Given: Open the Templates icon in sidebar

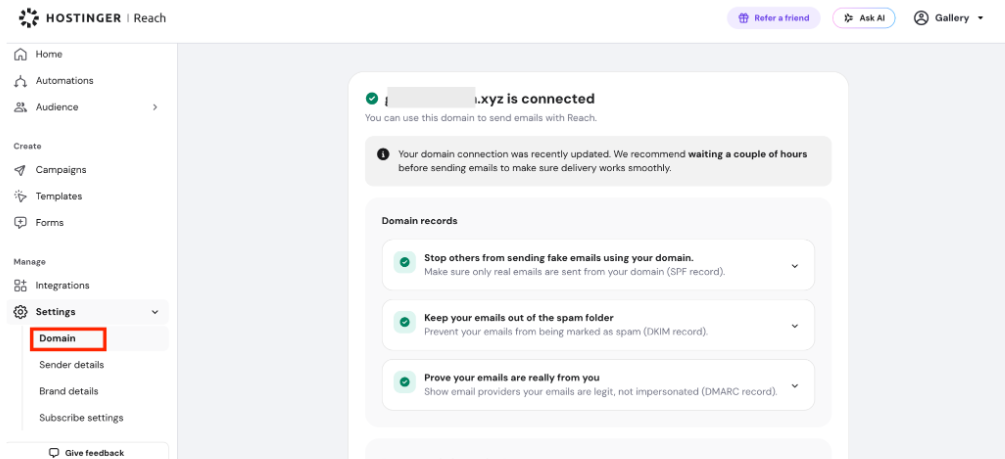Looking at the screenshot, I should (x=21, y=196).
